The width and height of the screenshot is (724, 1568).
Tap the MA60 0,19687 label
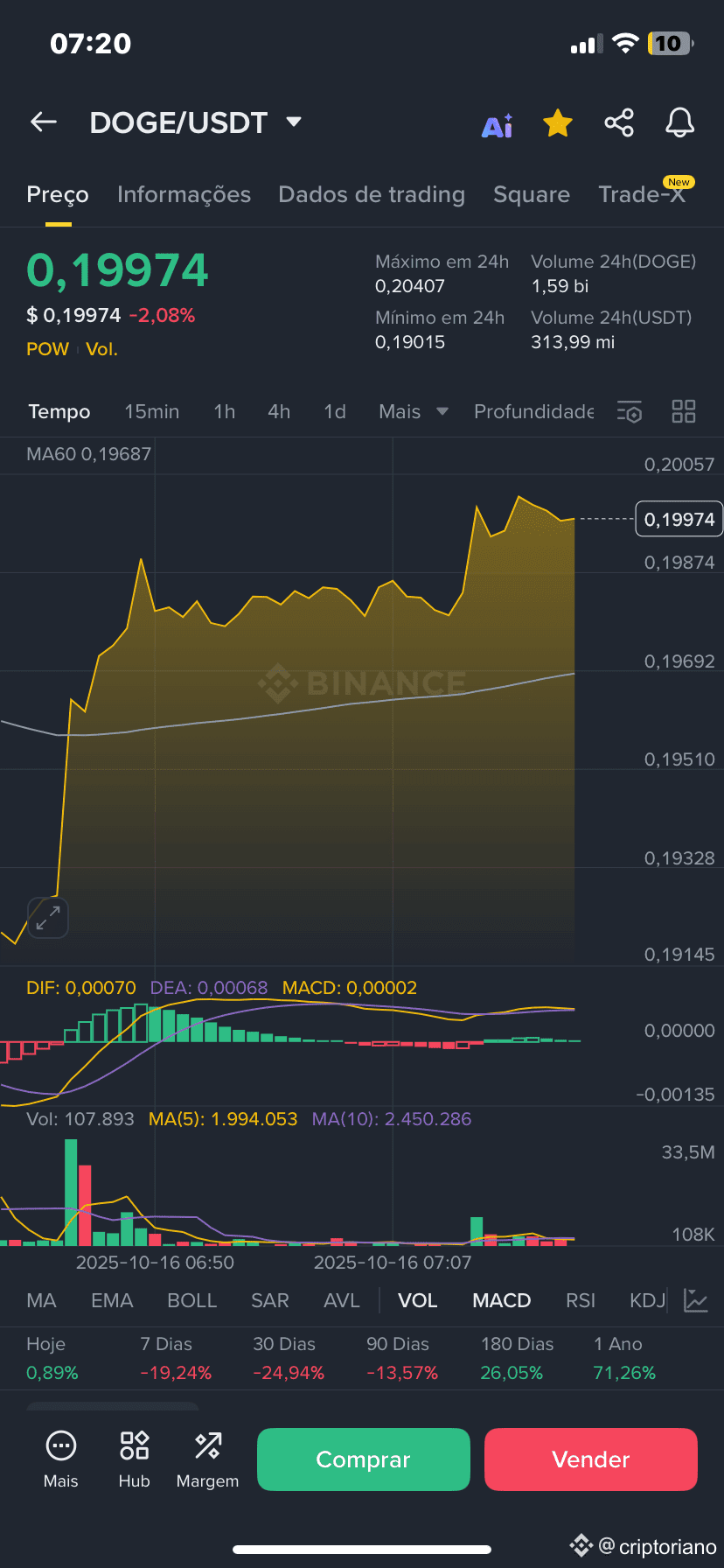point(89,454)
